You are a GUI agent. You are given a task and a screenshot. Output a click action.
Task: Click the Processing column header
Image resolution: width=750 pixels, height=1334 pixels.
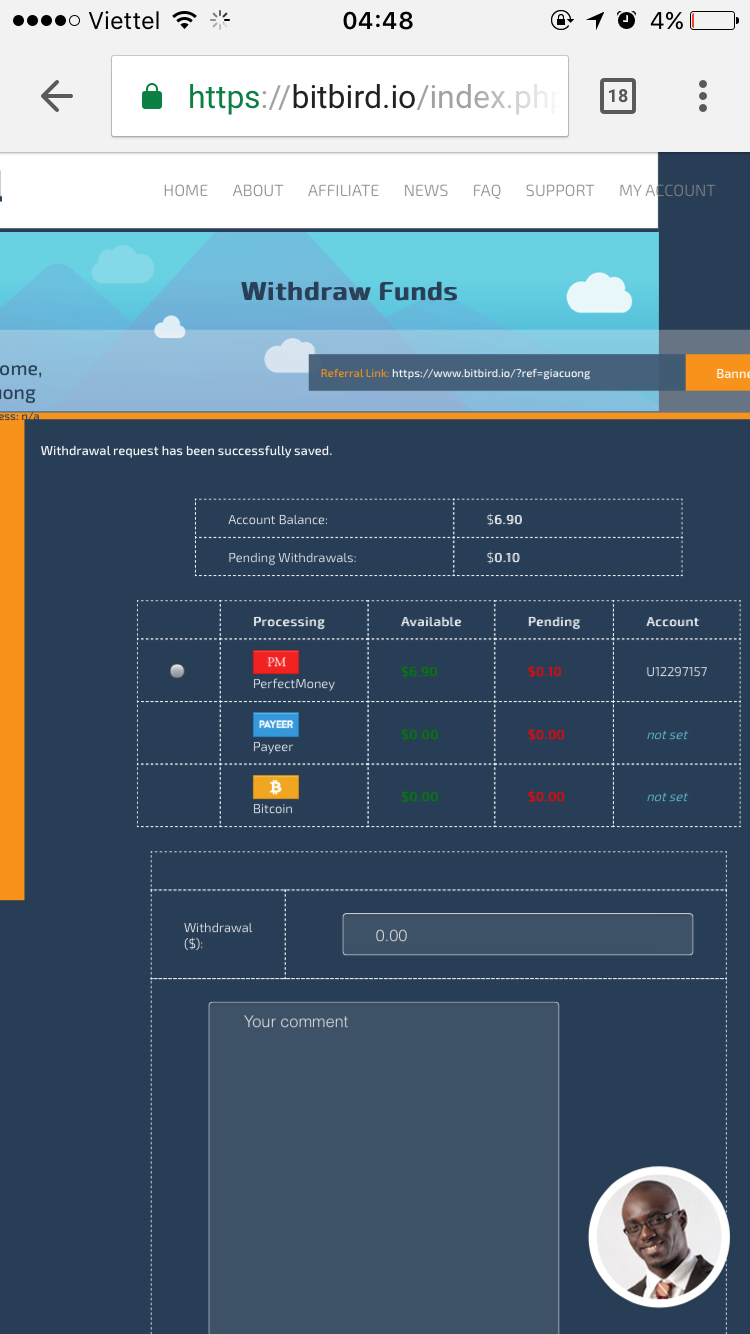(289, 622)
